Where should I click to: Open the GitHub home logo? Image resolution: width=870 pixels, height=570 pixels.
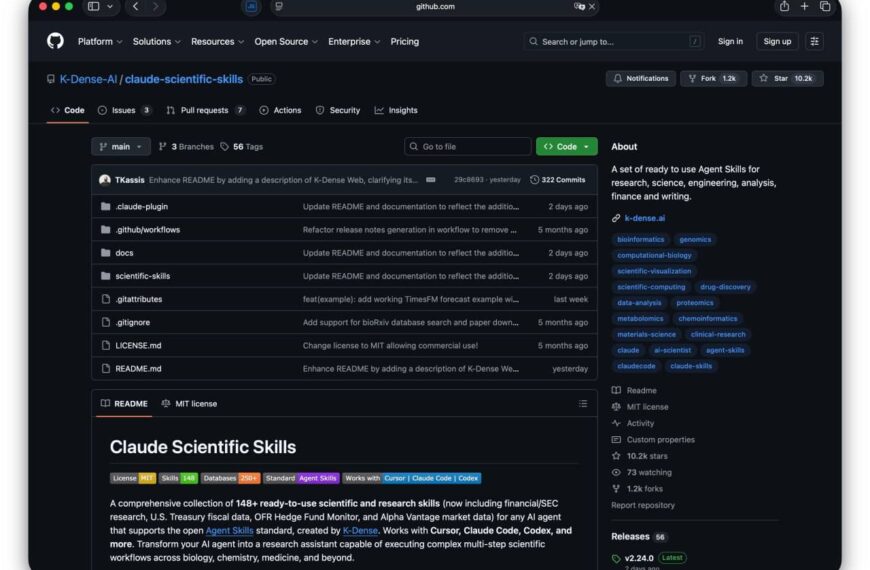pyautogui.click(x=55, y=41)
